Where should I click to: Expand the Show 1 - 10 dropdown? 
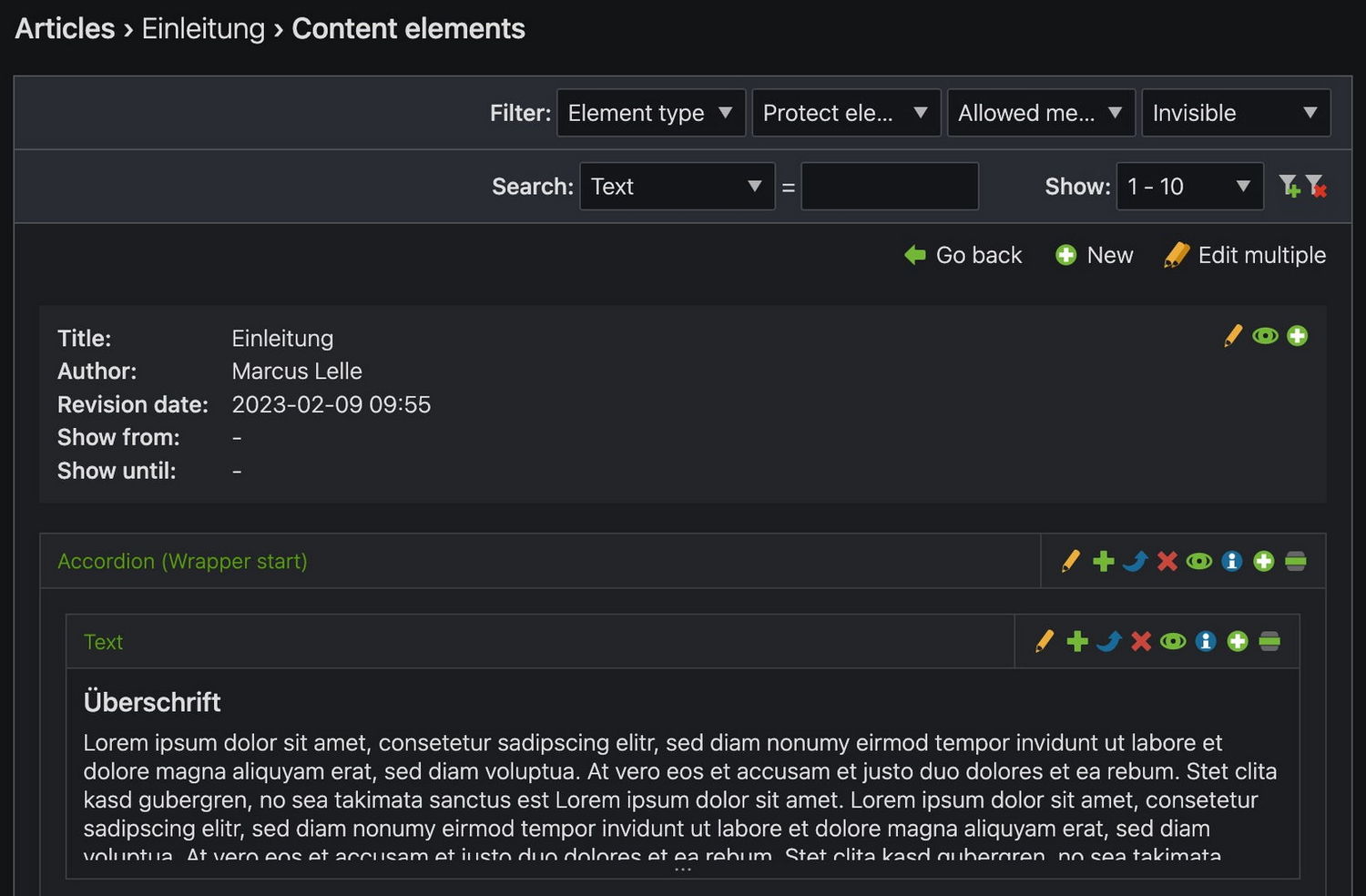1188,187
